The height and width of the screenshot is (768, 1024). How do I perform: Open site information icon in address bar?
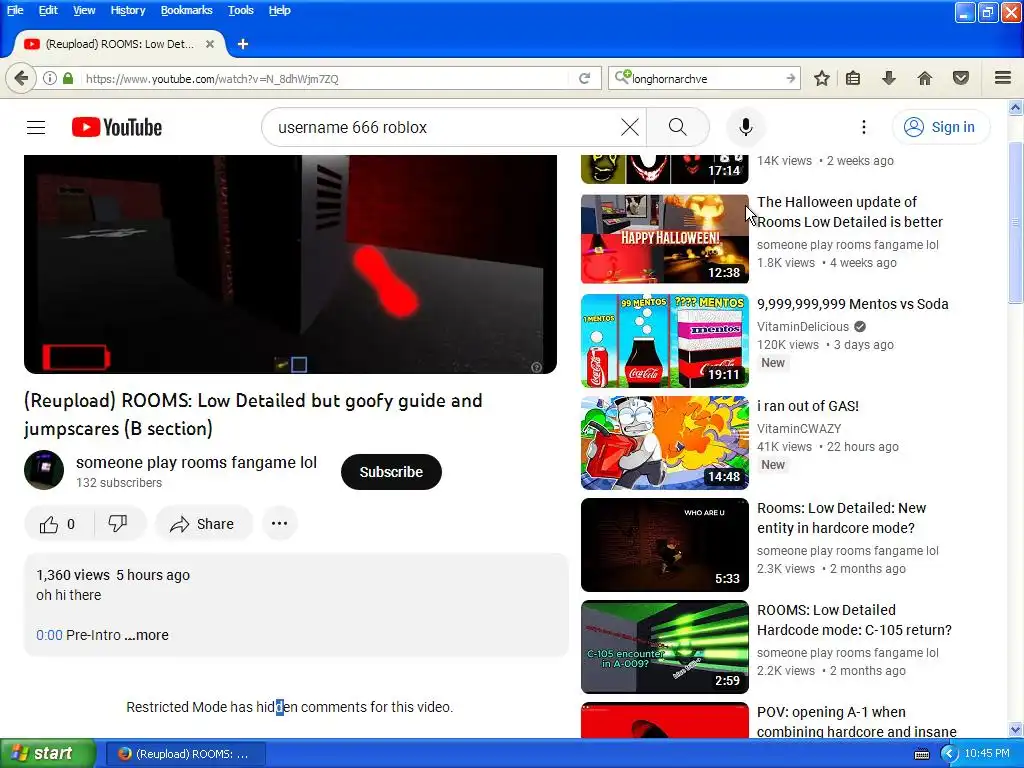coord(50,78)
